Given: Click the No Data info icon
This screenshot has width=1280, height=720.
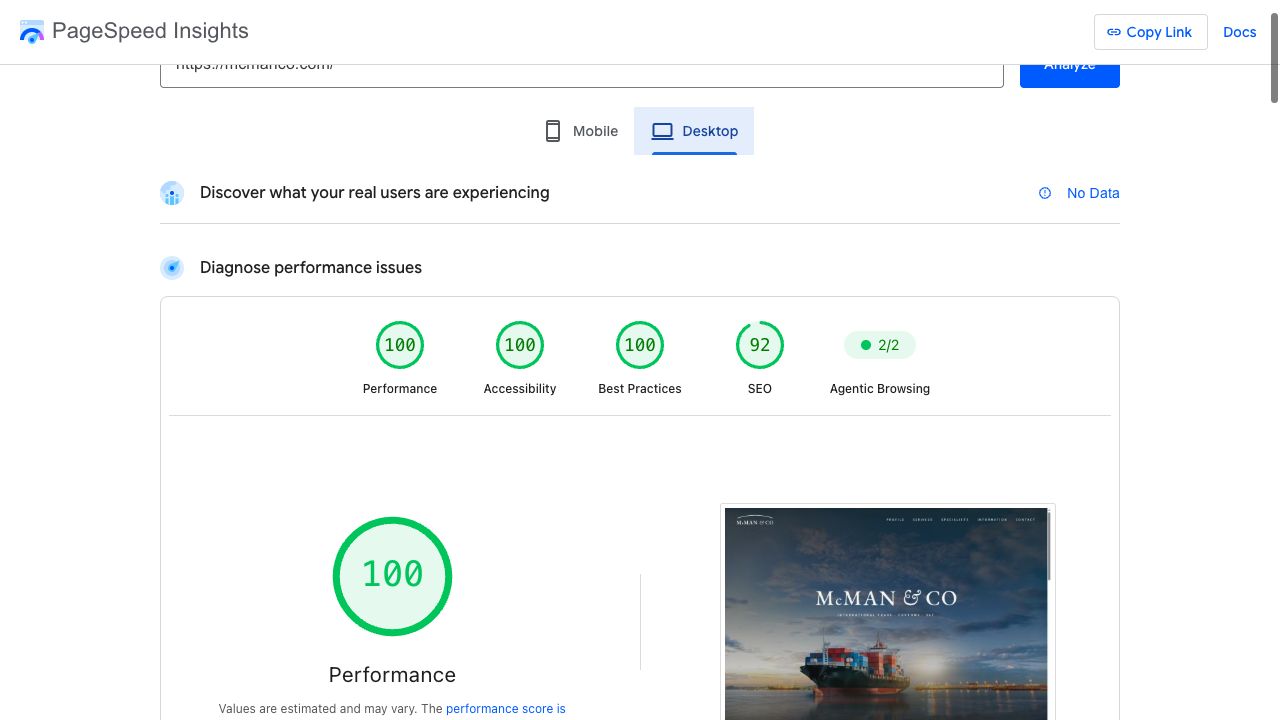Looking at the screenshot, I should (1045, 193).
